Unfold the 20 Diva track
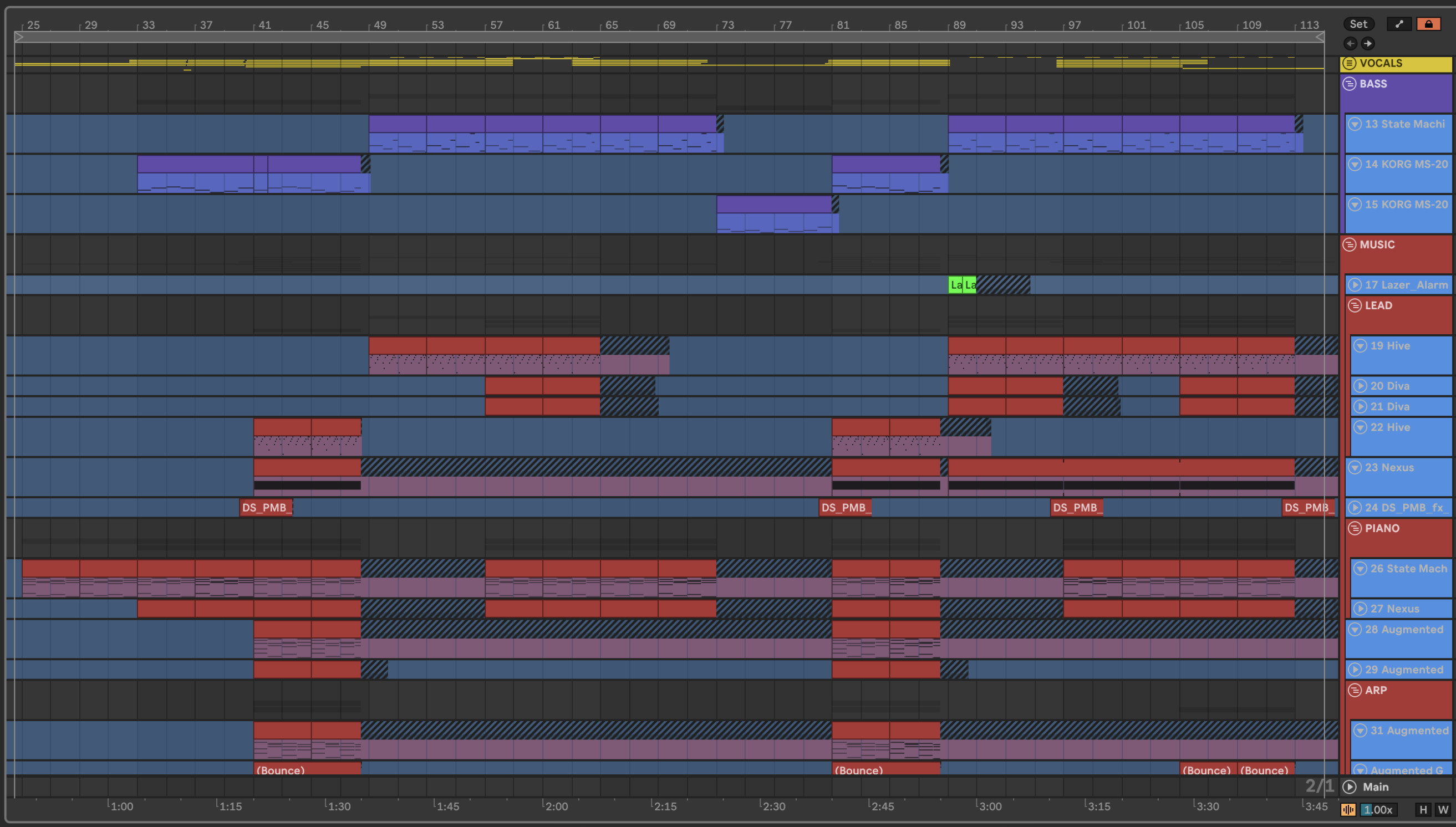Screen dimensions: 1456x827 [1360, 386]
